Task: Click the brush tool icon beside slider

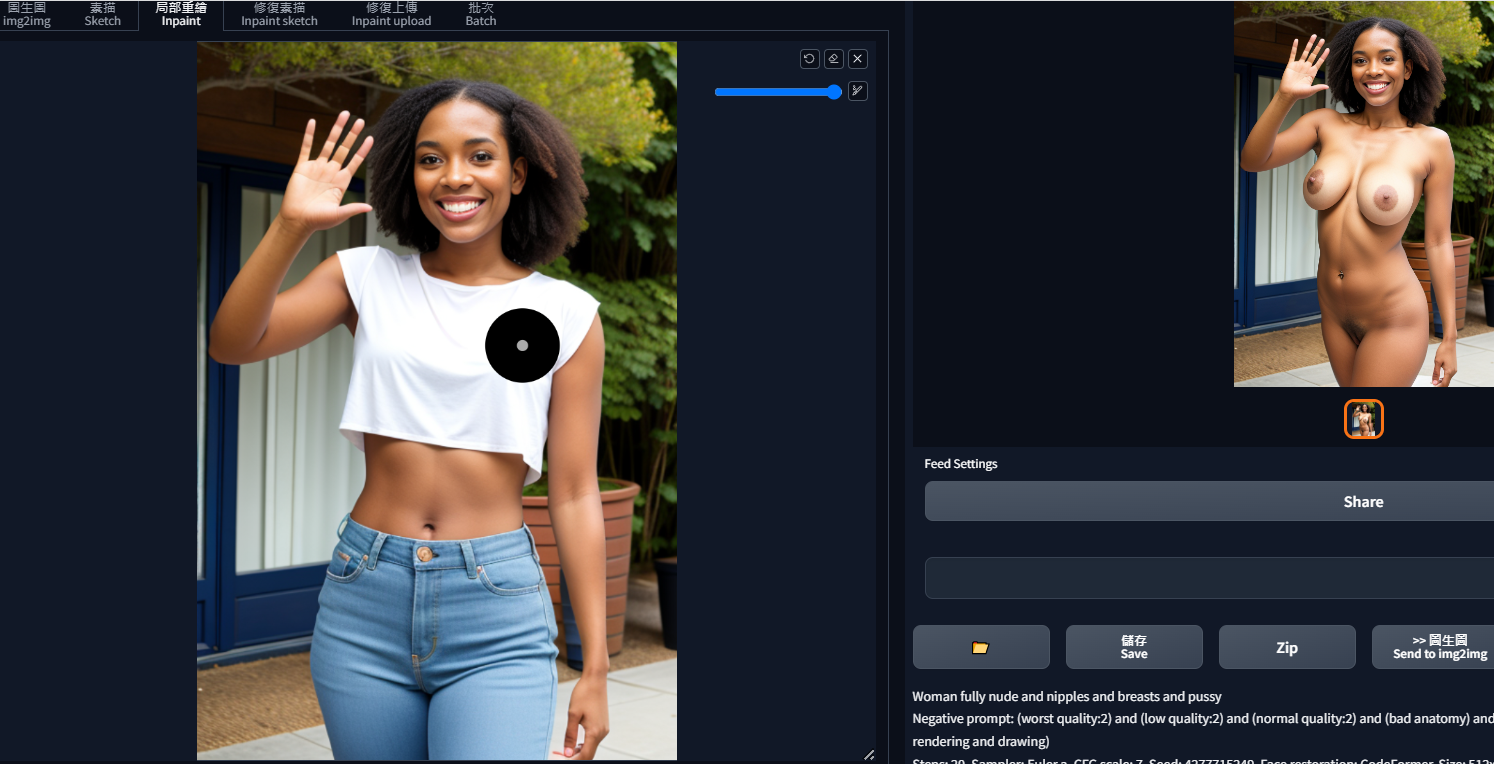Action: pyautogui.click(x=857, y=91)
